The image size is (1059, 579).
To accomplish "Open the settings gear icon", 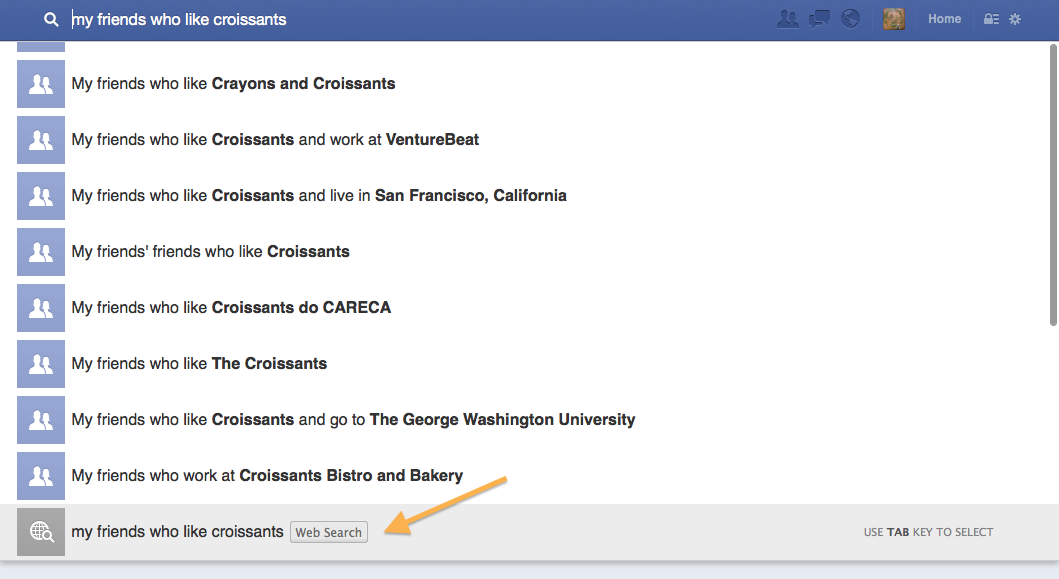I will 1014,20.
